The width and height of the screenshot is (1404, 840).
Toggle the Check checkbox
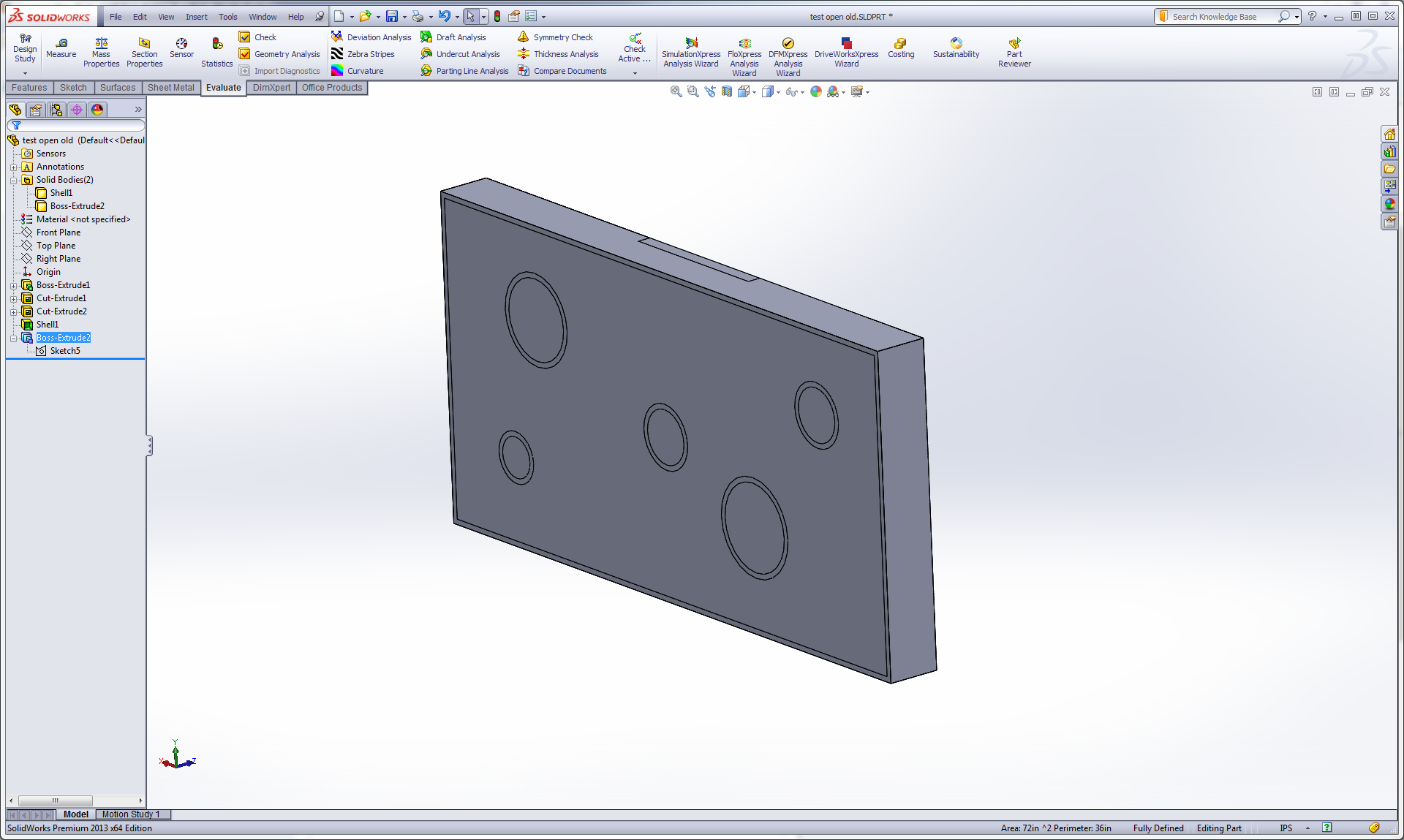245,37
